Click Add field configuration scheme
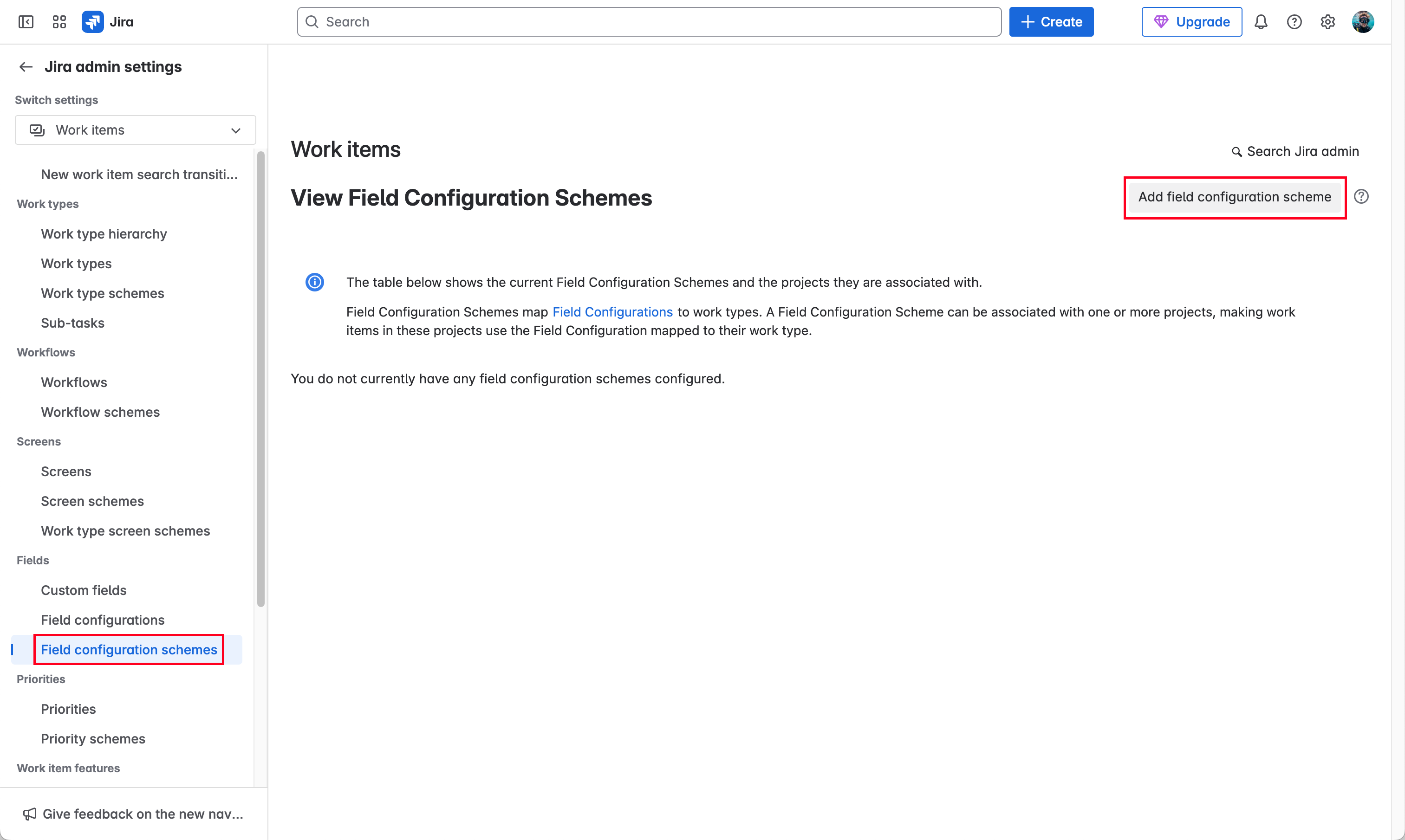1405x840 pixels. coord(1235,197)
